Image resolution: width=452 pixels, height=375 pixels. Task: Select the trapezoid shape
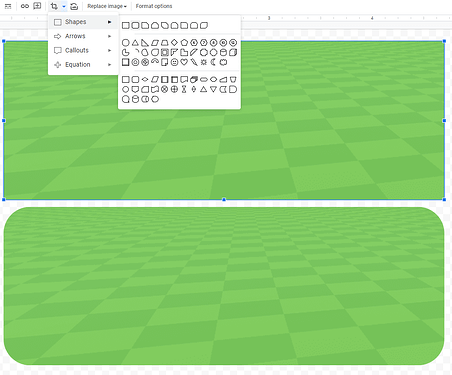[x=165, y=43]
